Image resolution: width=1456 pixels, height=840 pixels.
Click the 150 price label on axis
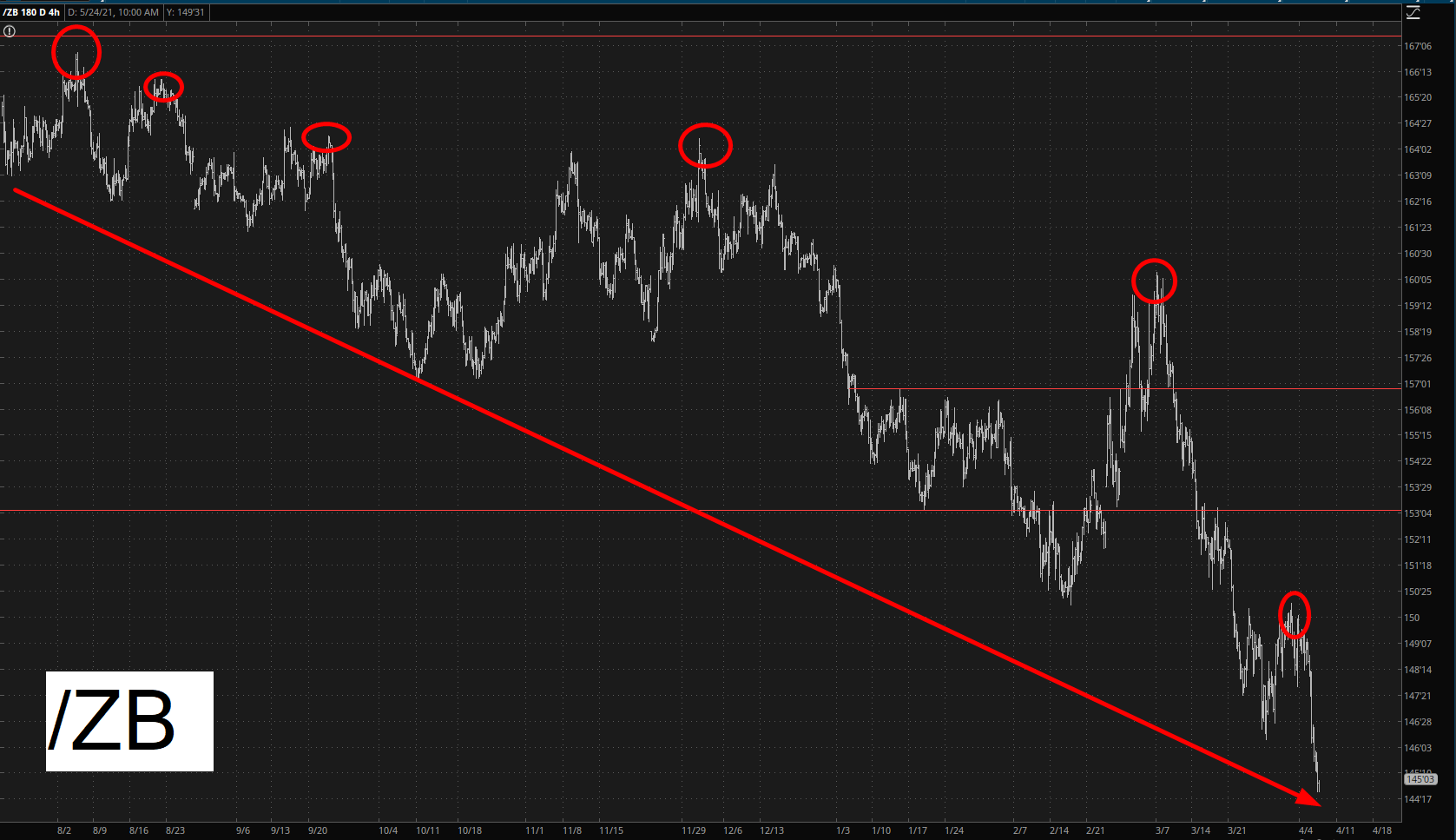[1413, 618]
